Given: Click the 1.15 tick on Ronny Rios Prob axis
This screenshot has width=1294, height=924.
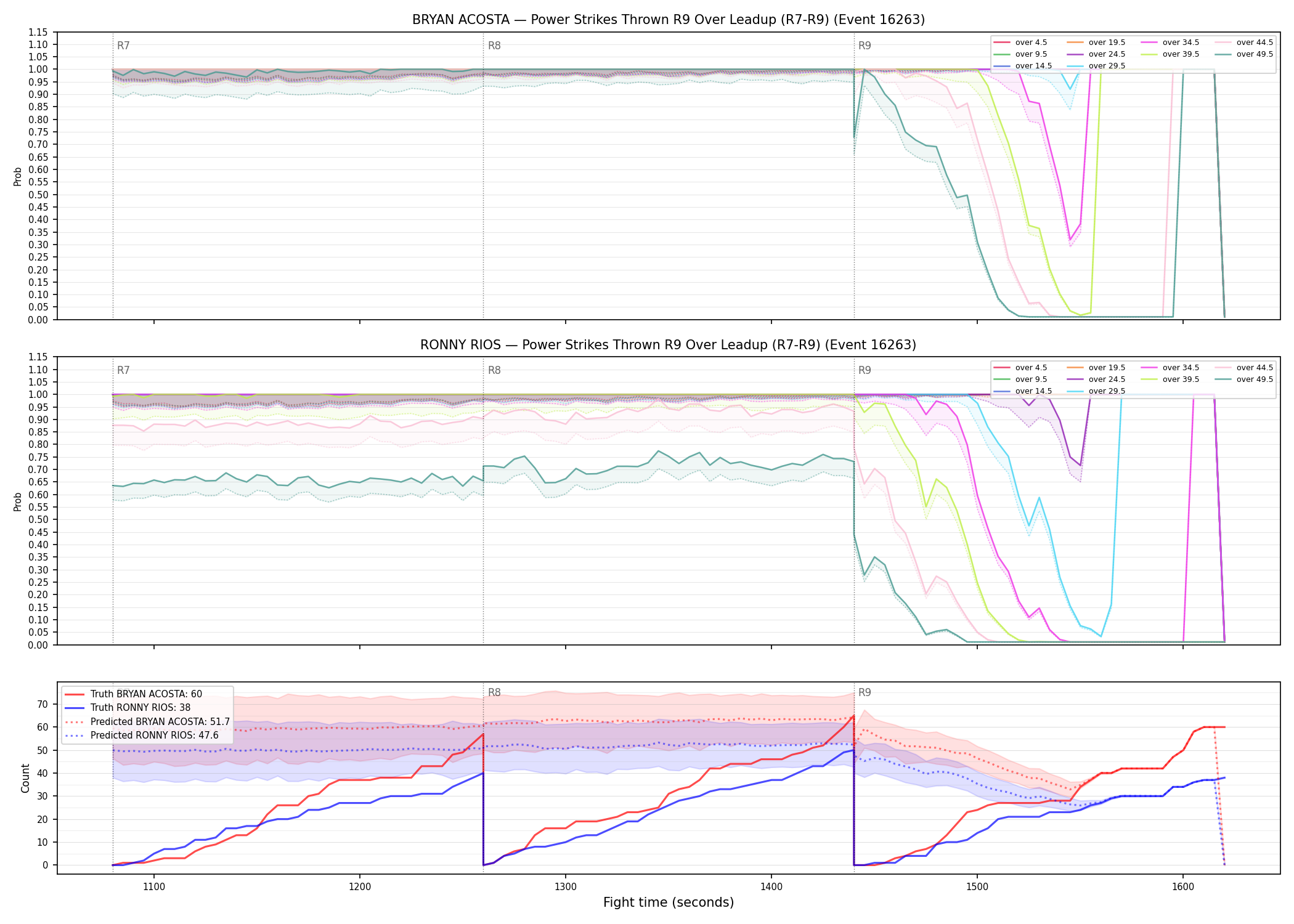Looking at the screenshot, I should coord(38,357).
